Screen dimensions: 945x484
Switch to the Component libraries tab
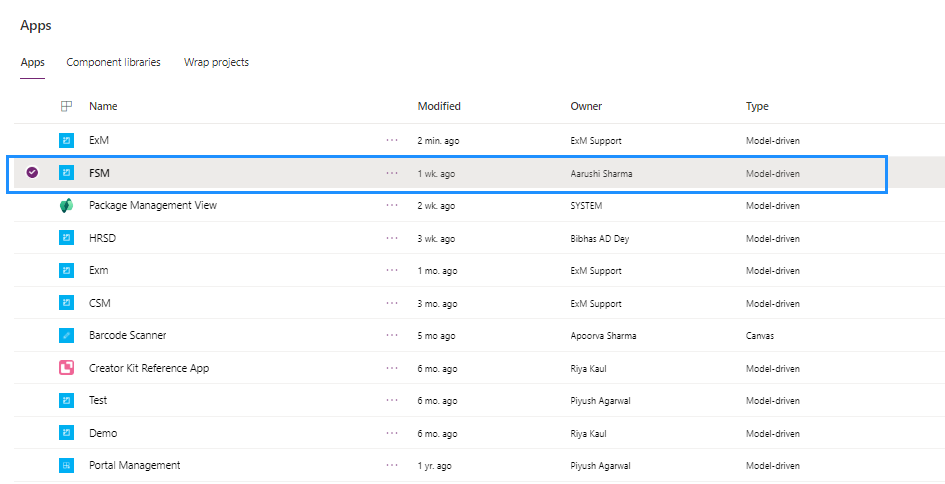coord(113,62)
